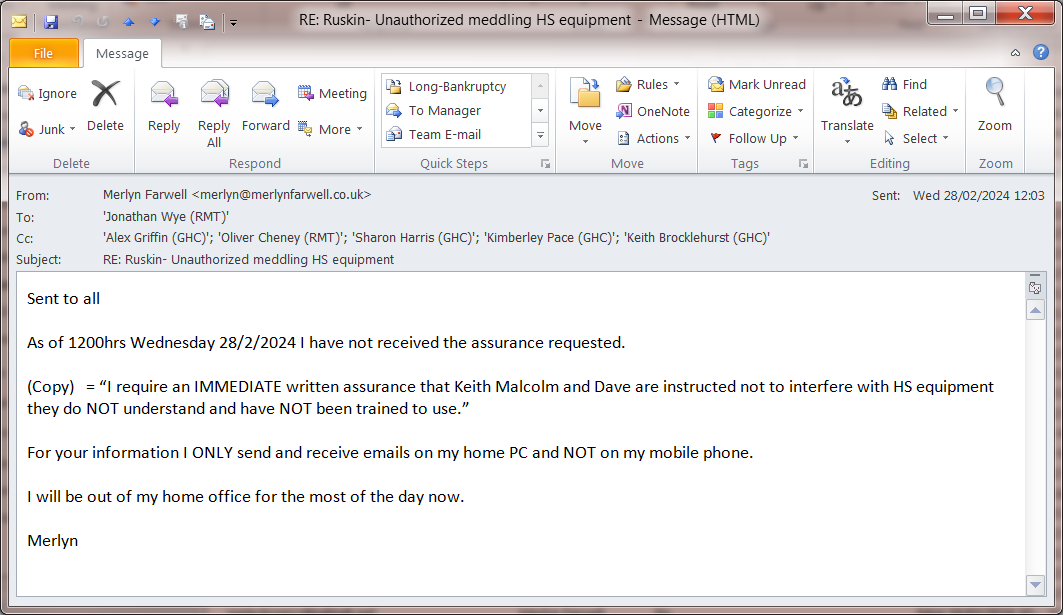This screenshot has width=1063, height=615.
Task: Click scroll down arrow in message body
Action: pos(1035,585)
